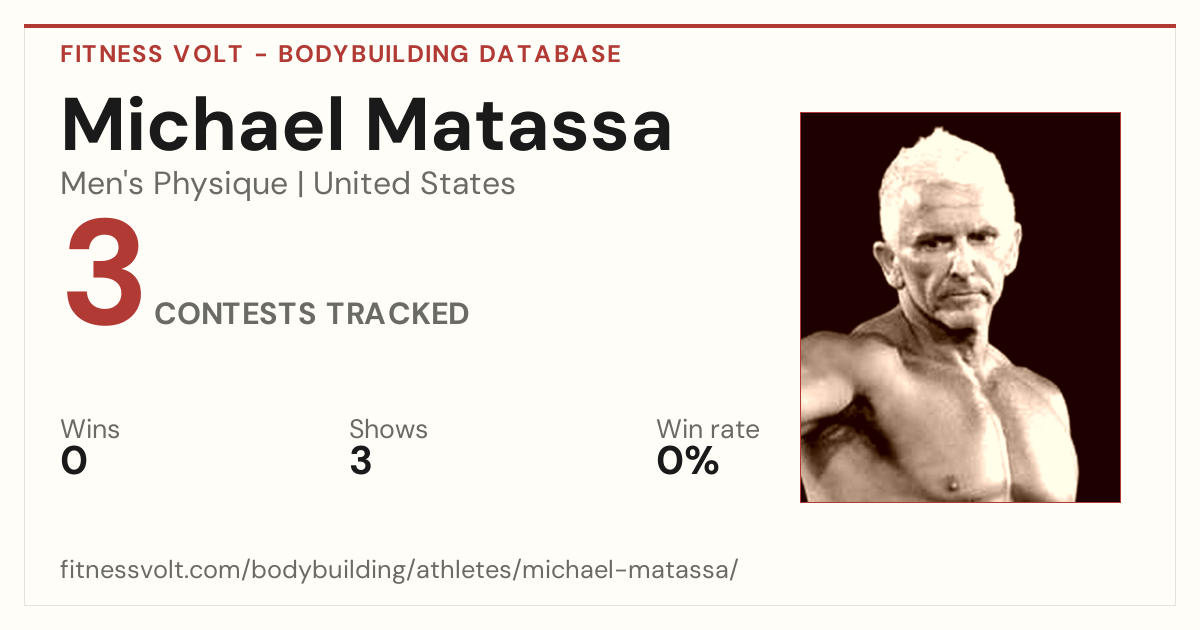Click the pipe separator after Men's Physique
Image resolution: width=1200 pixels, height=630 pixels.
click(300, 184)
